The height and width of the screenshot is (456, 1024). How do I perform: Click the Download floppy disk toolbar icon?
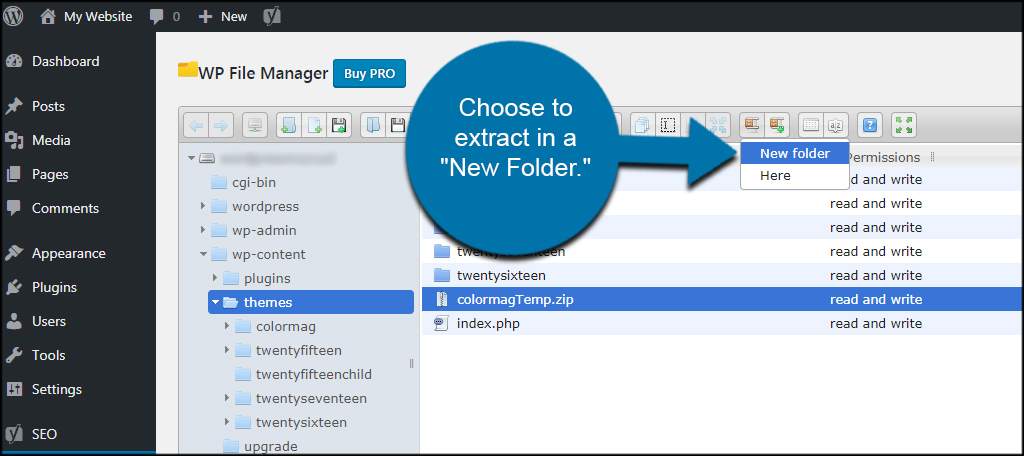(396, 125)
